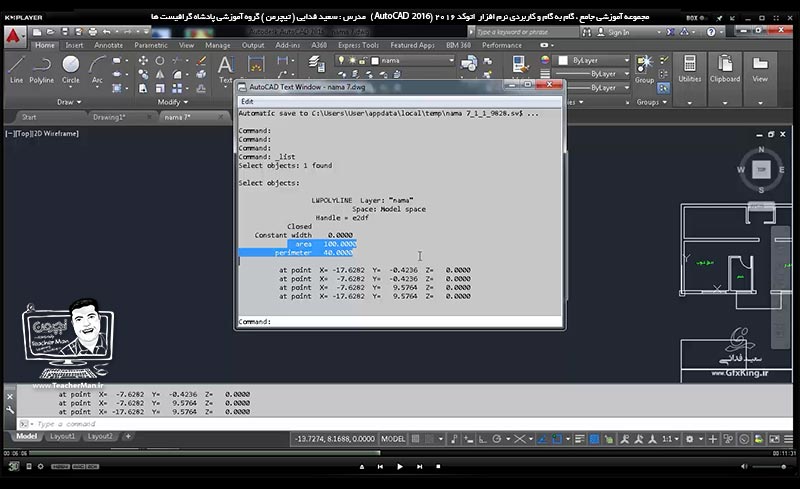This screenshot has height=489, width=800.
Task: Click MODEL button in status bar
Action: point(393,439)
